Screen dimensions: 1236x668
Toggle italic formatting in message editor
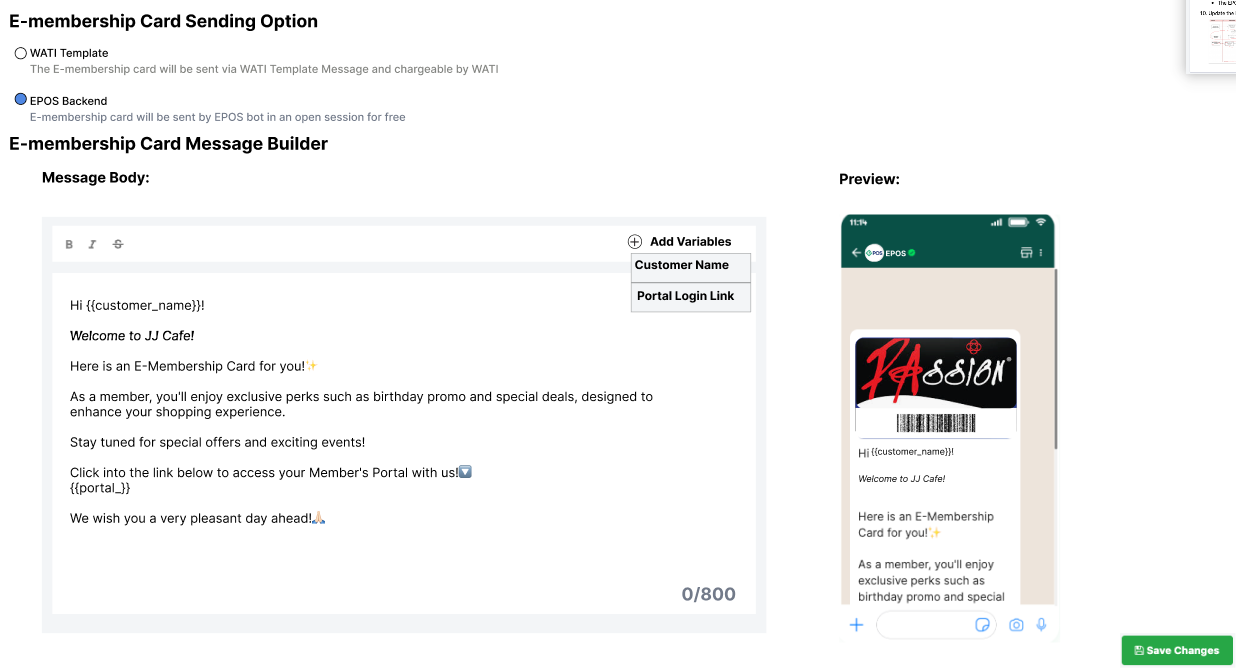[92, 244]
